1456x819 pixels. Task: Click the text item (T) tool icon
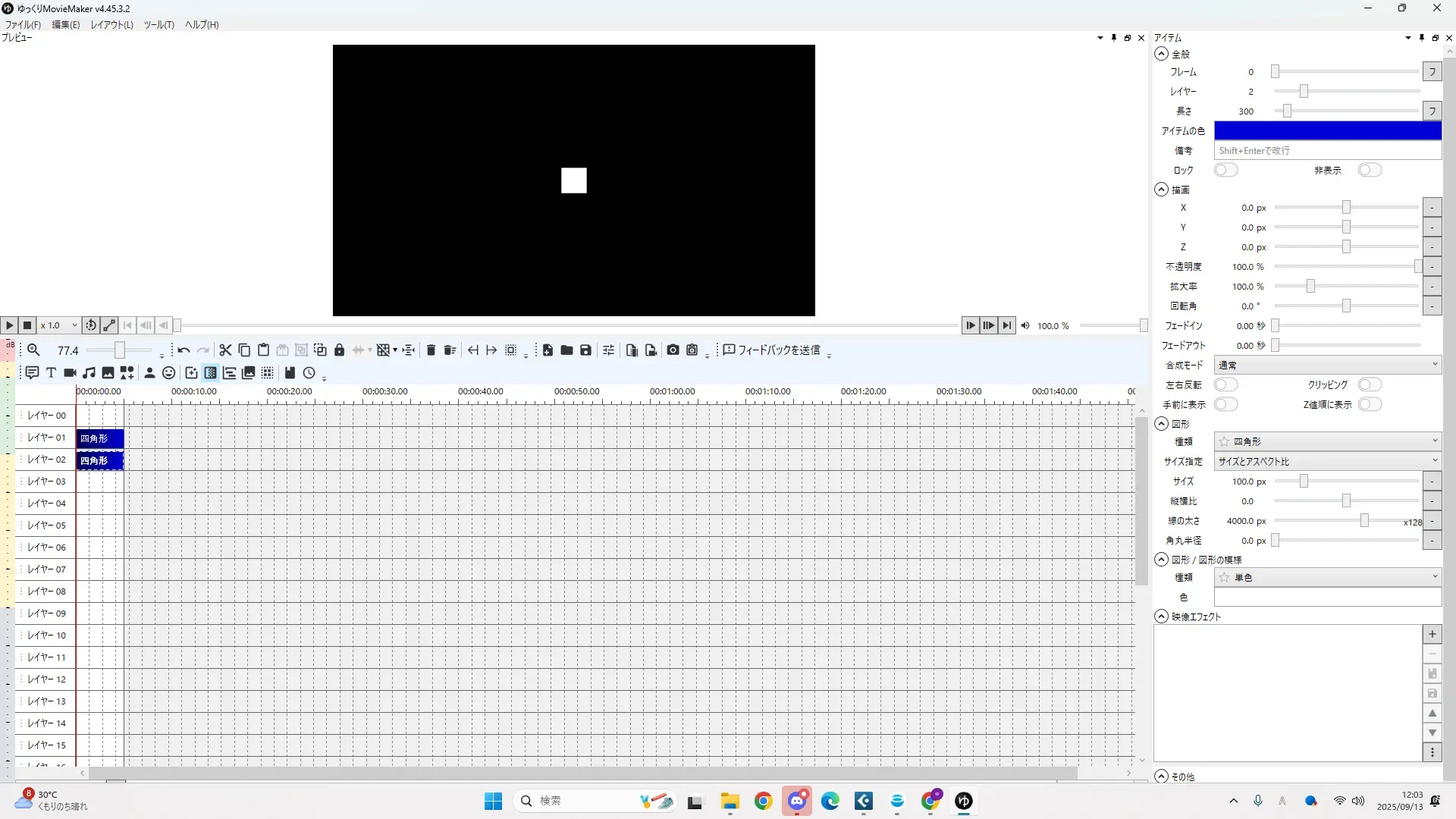tap(51, 372)
